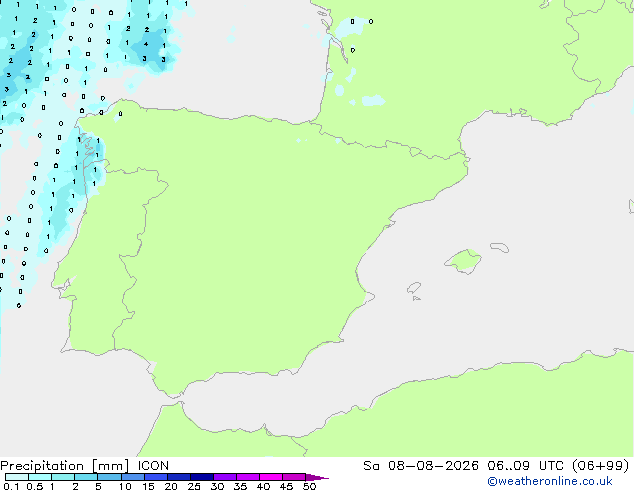
Task: Open the weatheronline.co.uk copyright link
Action: tap(550, 481)
